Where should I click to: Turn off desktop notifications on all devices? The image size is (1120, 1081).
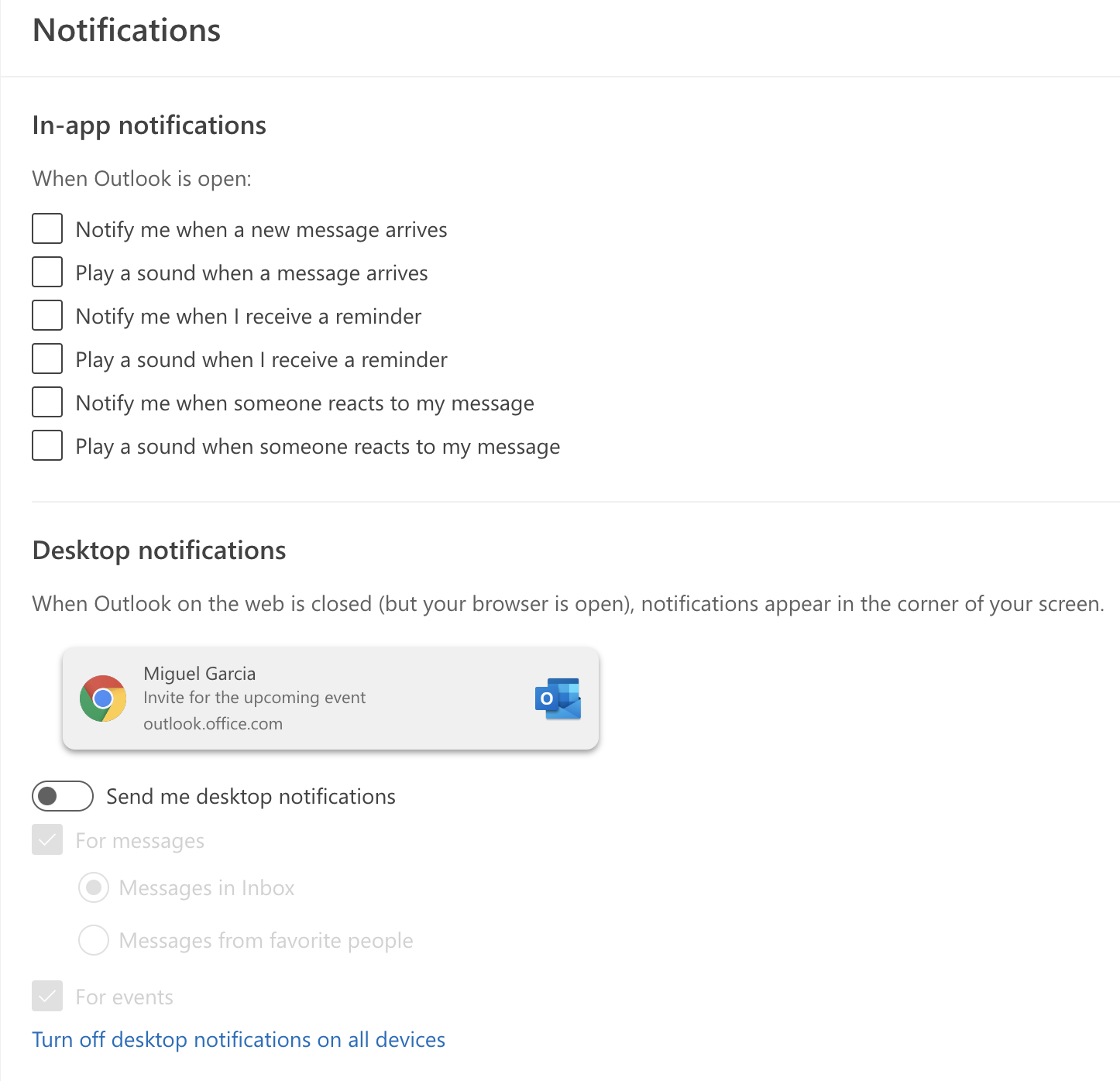pos(239,1039)
